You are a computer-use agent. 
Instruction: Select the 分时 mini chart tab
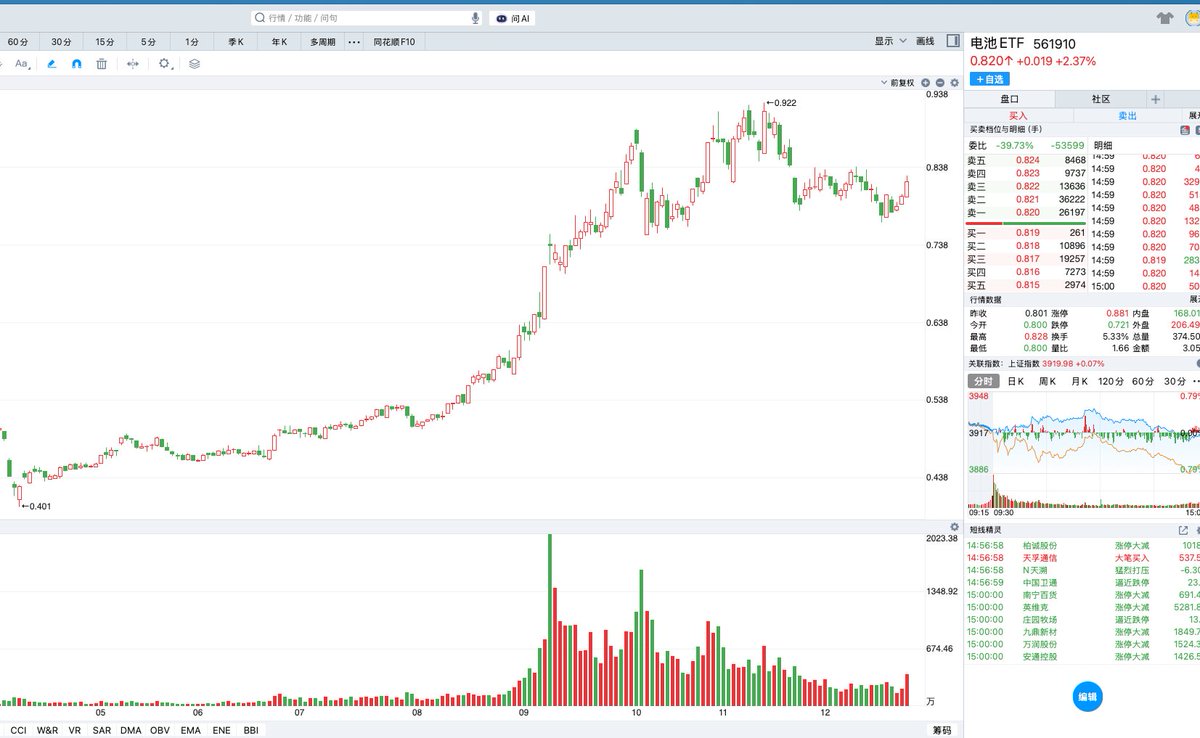pyautogui.click(x=984, y=382)
